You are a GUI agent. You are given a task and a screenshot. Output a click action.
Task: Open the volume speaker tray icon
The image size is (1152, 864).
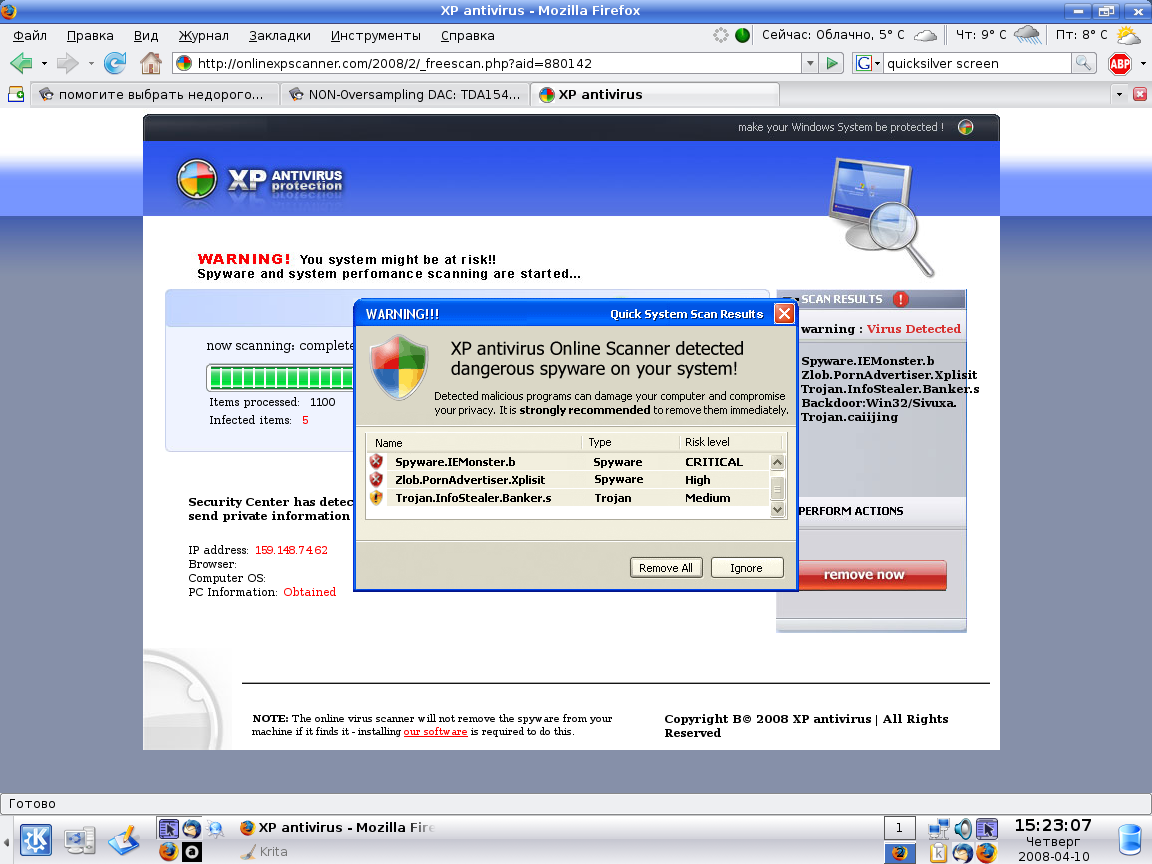pyautogui.click(x=962, y=829)
